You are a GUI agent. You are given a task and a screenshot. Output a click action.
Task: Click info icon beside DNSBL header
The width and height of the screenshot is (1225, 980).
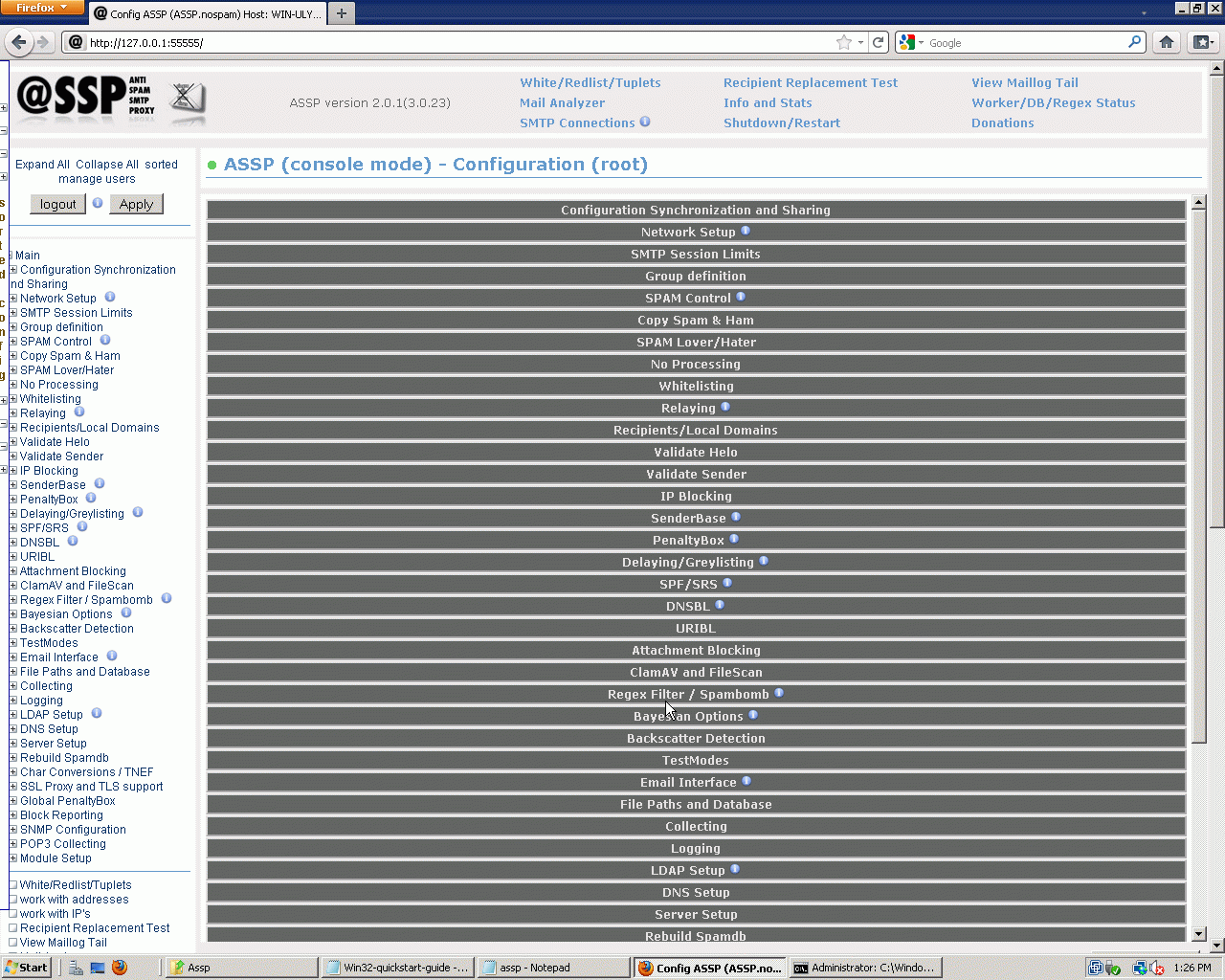pos(720,605)
